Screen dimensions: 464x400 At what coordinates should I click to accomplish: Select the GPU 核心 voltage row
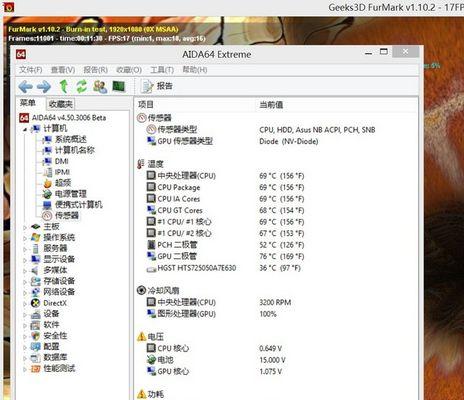point(277,371)
